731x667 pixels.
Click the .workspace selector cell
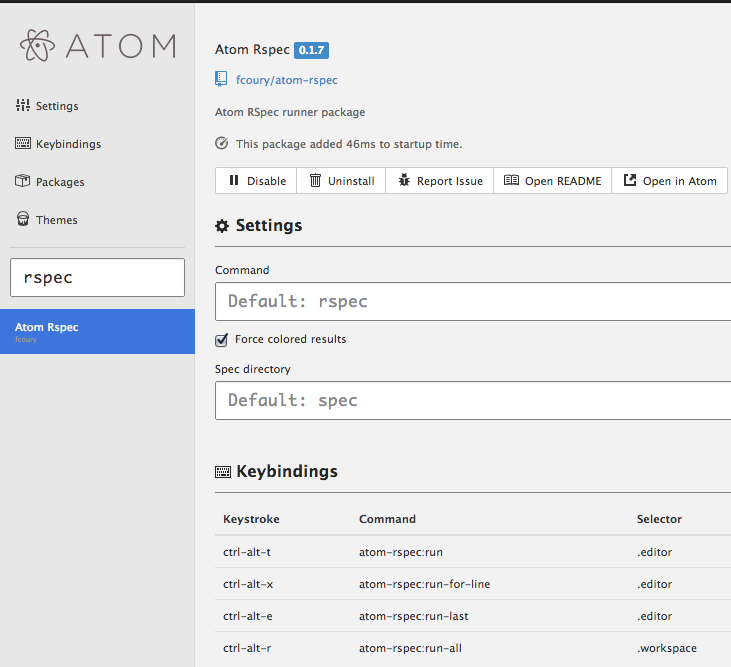point(667,648)
